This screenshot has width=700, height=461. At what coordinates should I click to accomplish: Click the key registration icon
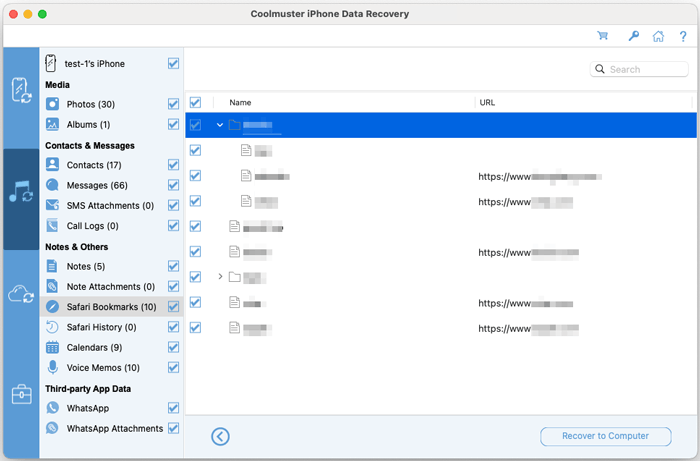pos(633,36)
